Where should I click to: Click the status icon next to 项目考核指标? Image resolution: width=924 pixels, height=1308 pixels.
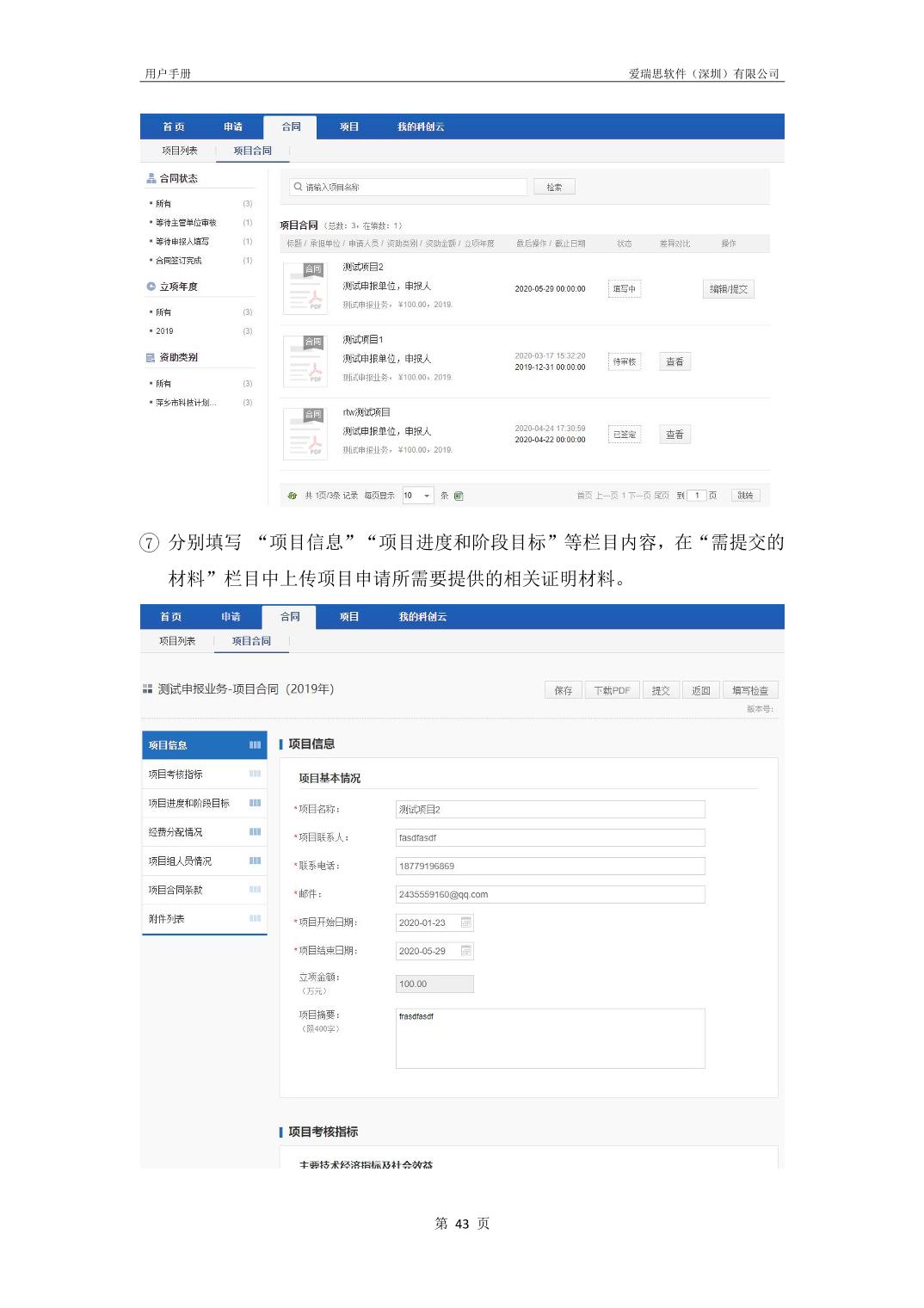pyautogui.click(x=255, y=774)
